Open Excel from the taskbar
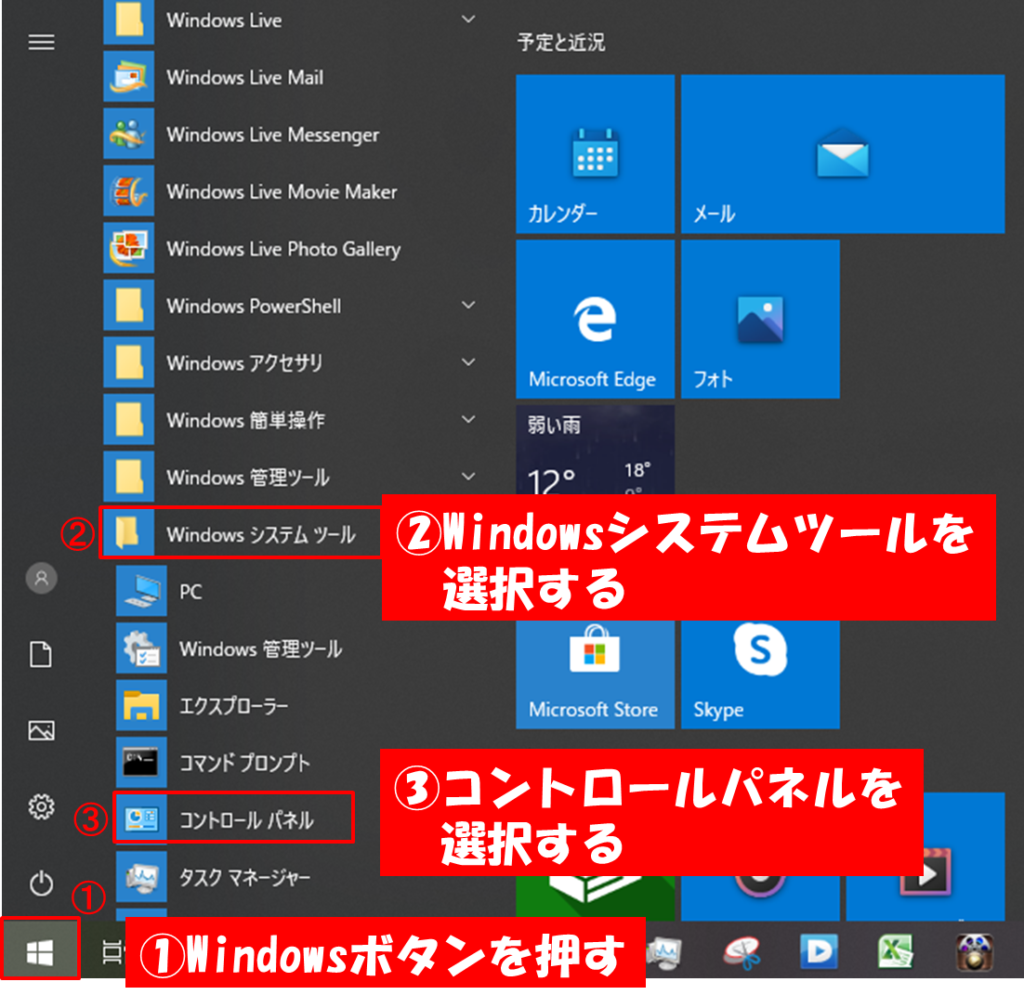The image size is (1024, 1008). click(x=896, y=951)
